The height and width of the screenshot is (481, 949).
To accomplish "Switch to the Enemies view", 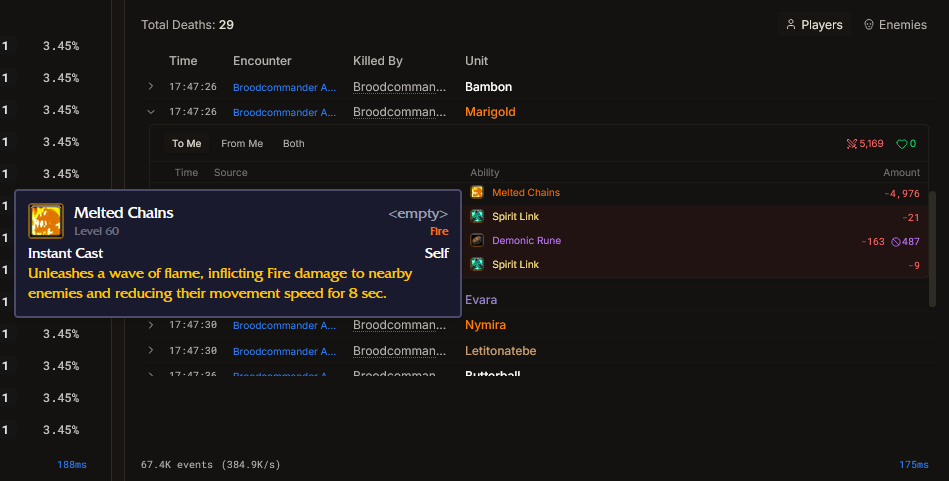I will click(895, 25).
